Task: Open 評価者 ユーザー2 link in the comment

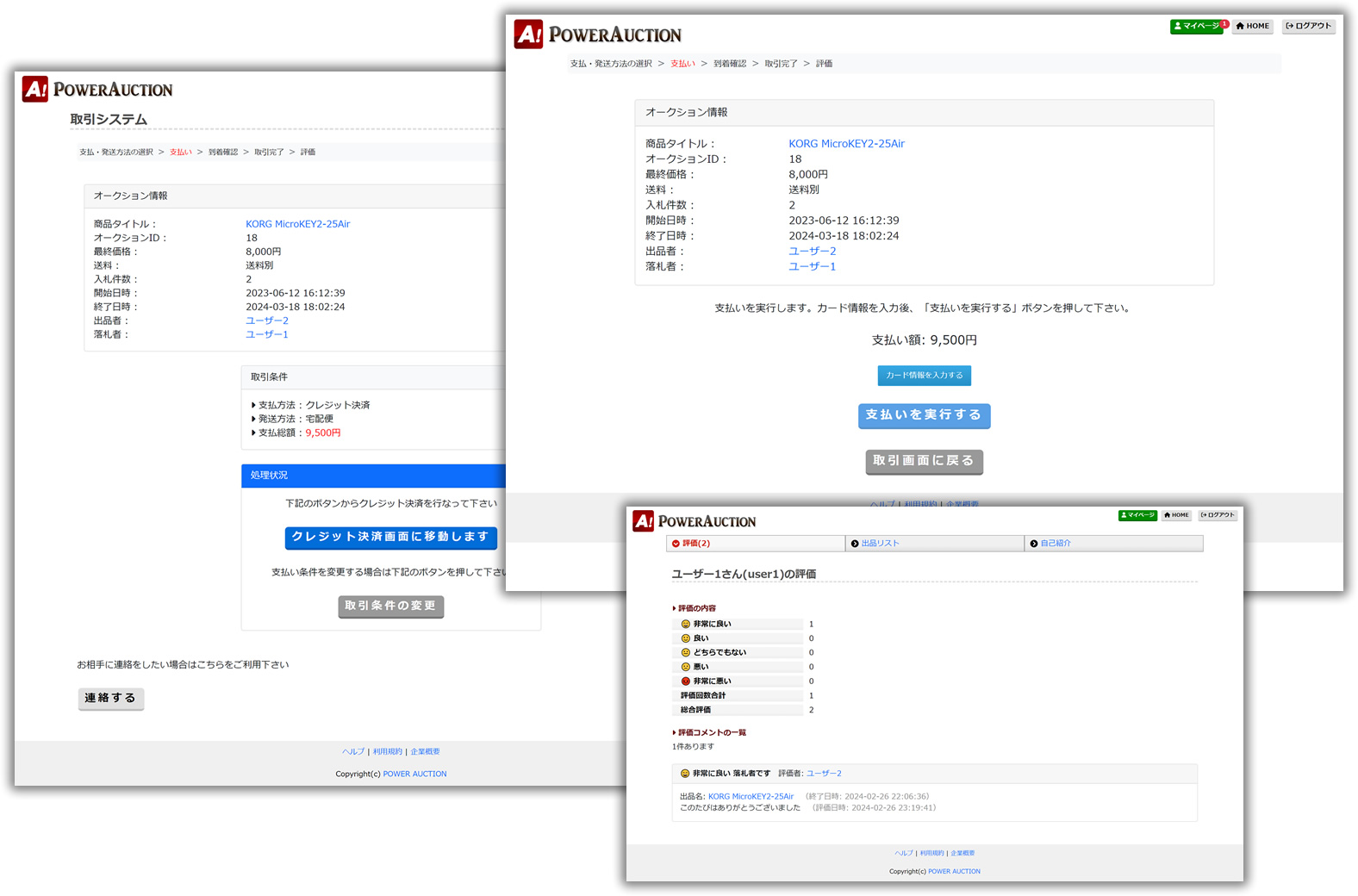Action: (x=824, y=774)
